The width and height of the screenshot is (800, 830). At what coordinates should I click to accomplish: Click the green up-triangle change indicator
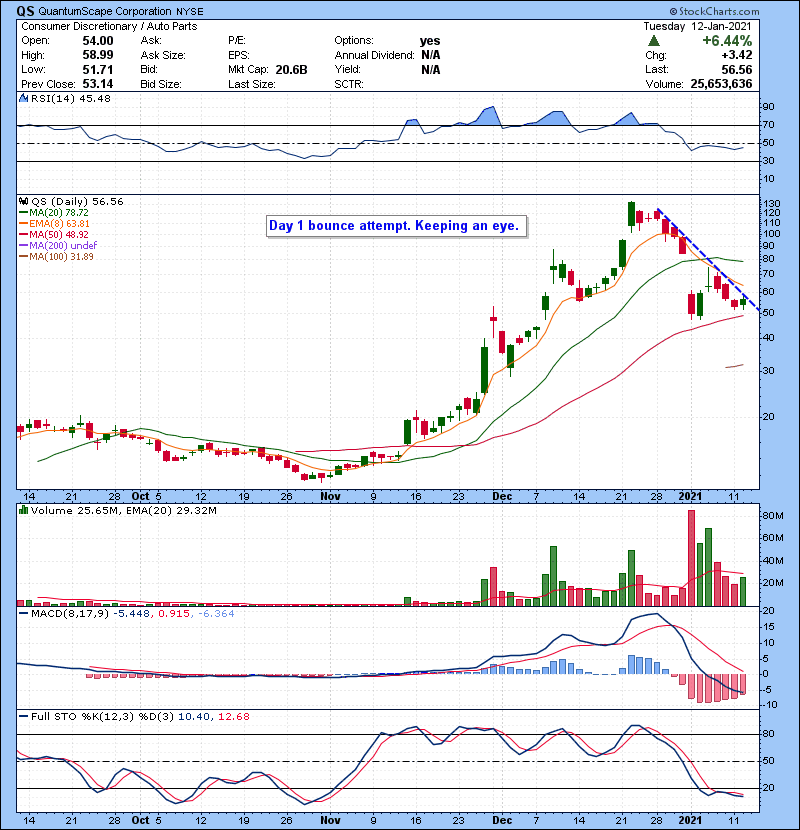(654, 41)
